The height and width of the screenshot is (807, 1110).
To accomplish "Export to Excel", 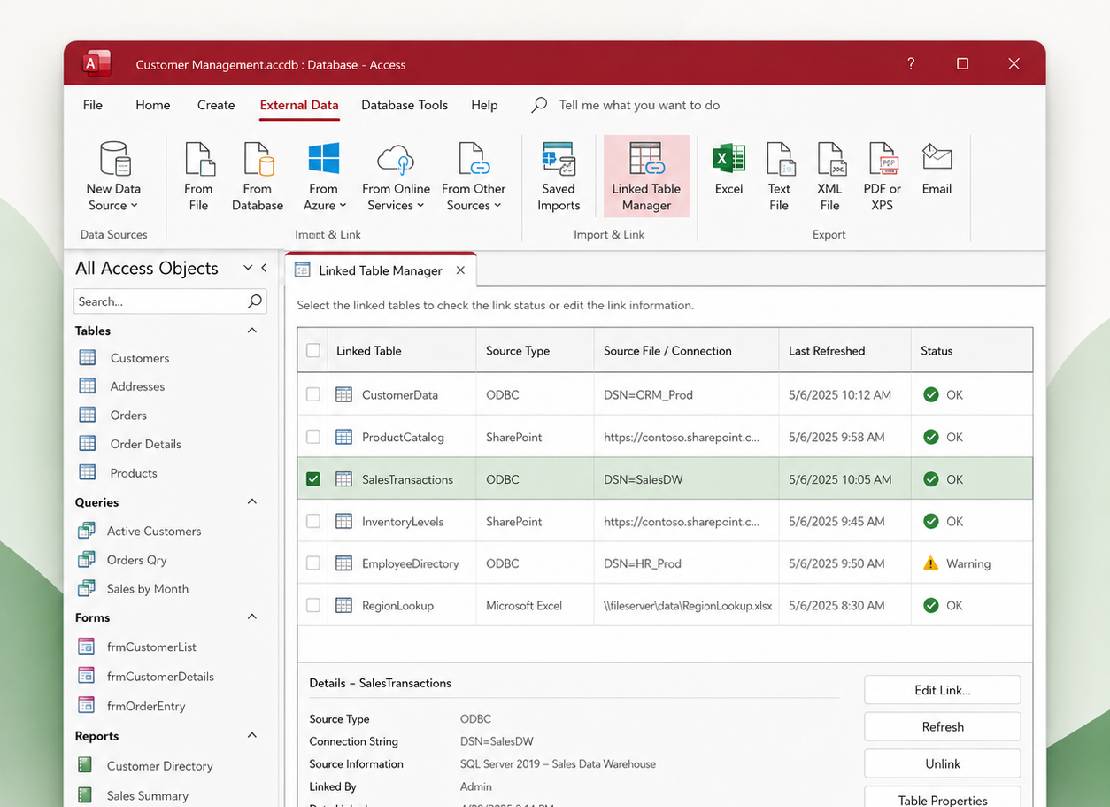I will (728, 169).
